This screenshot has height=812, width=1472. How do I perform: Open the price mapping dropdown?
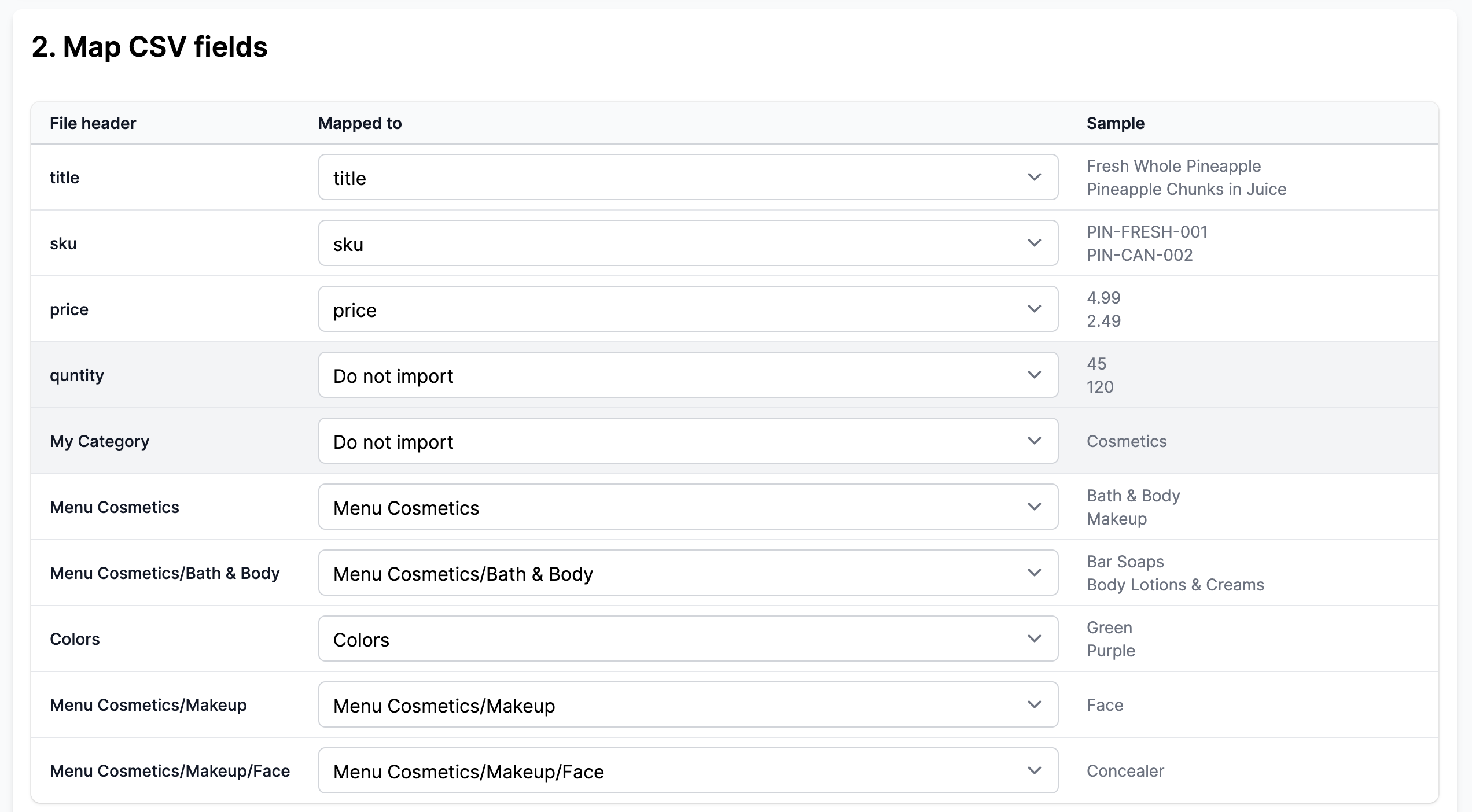click(687, 309)
